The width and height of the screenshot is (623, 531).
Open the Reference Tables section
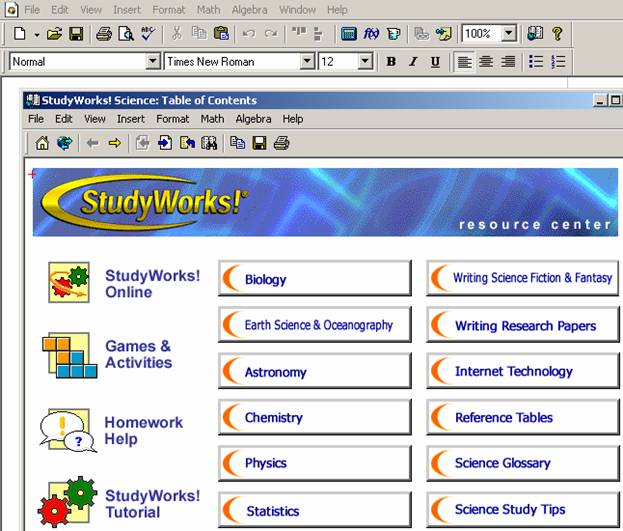[x=522, y=417]
